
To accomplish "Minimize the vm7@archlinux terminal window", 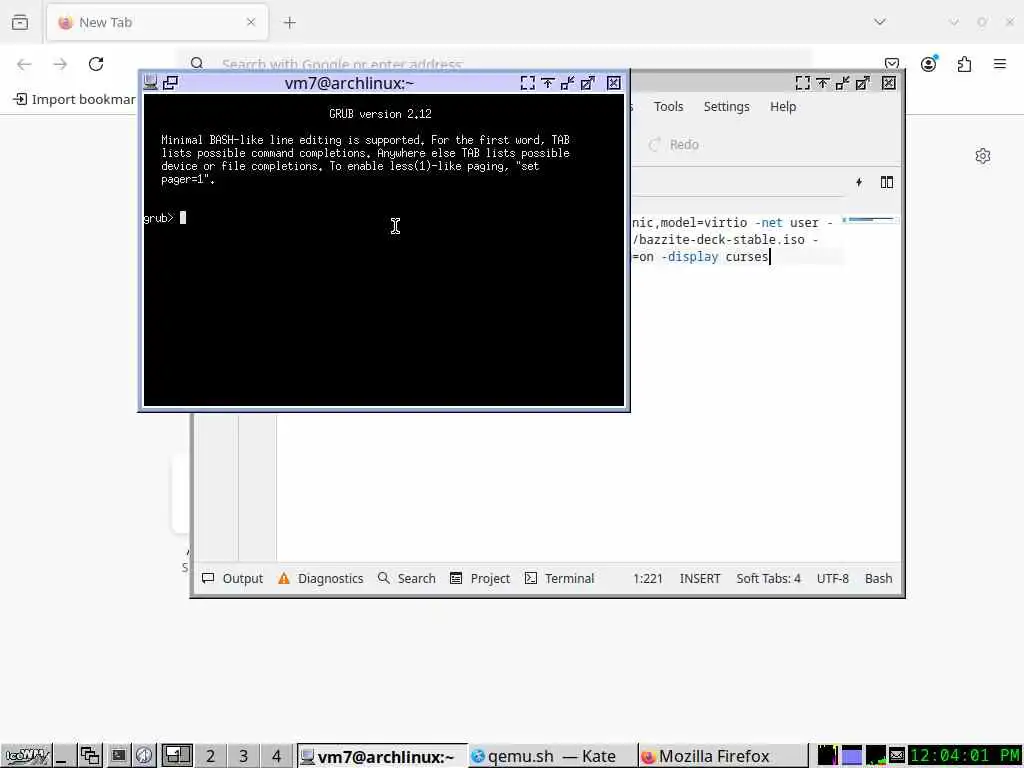I will click(568, 83).
